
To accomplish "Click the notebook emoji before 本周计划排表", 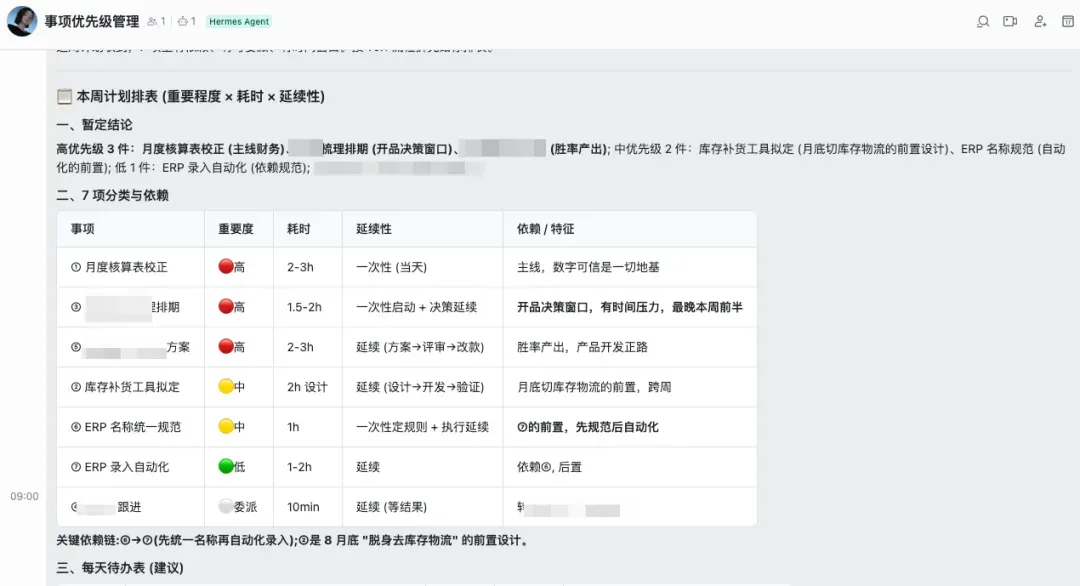I will tap(64, 96).
